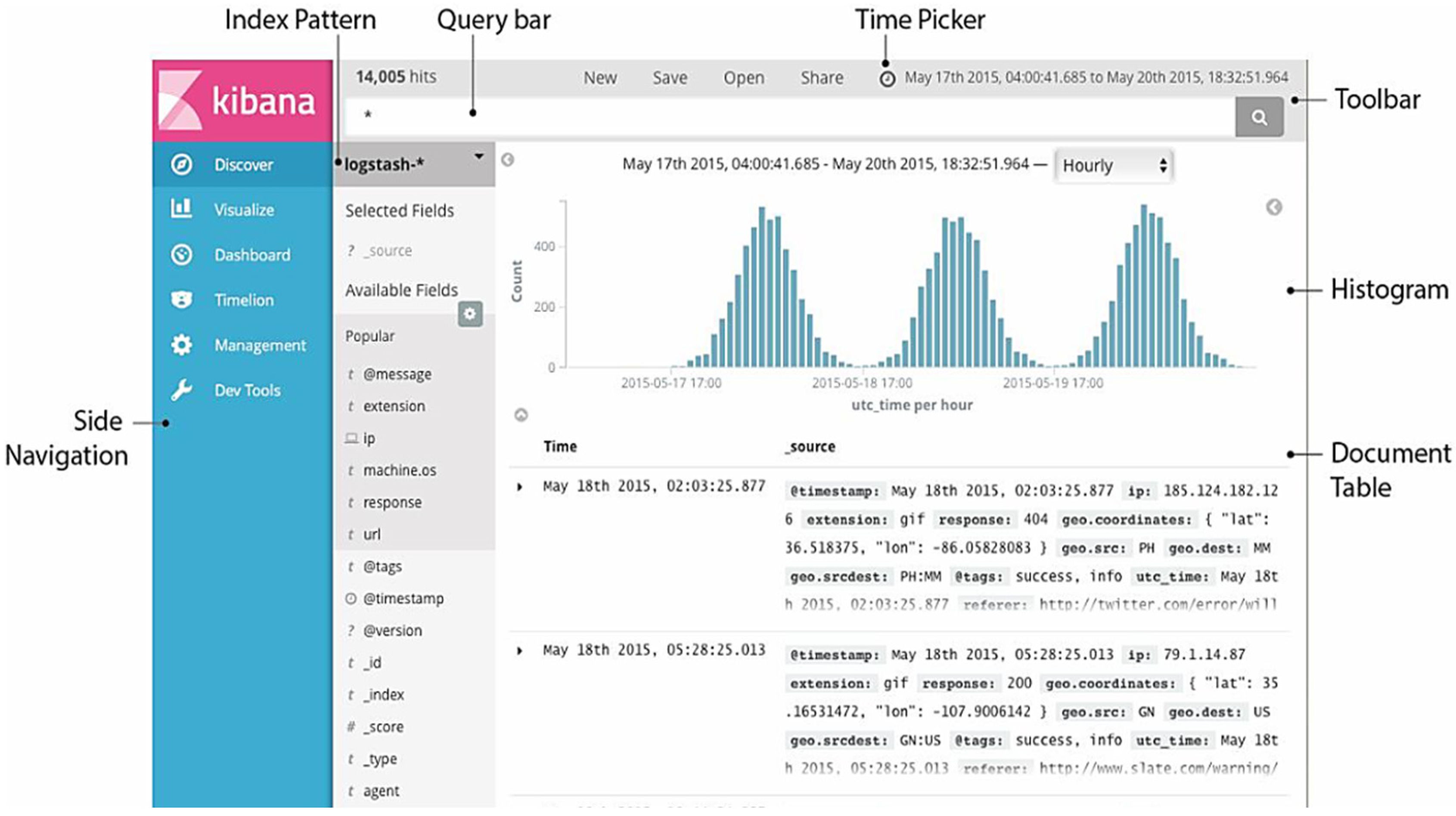The width and height of the screenshot is (1456, 816).
Task: Click the Timelion bear icon
Action: tap(181, 299)
